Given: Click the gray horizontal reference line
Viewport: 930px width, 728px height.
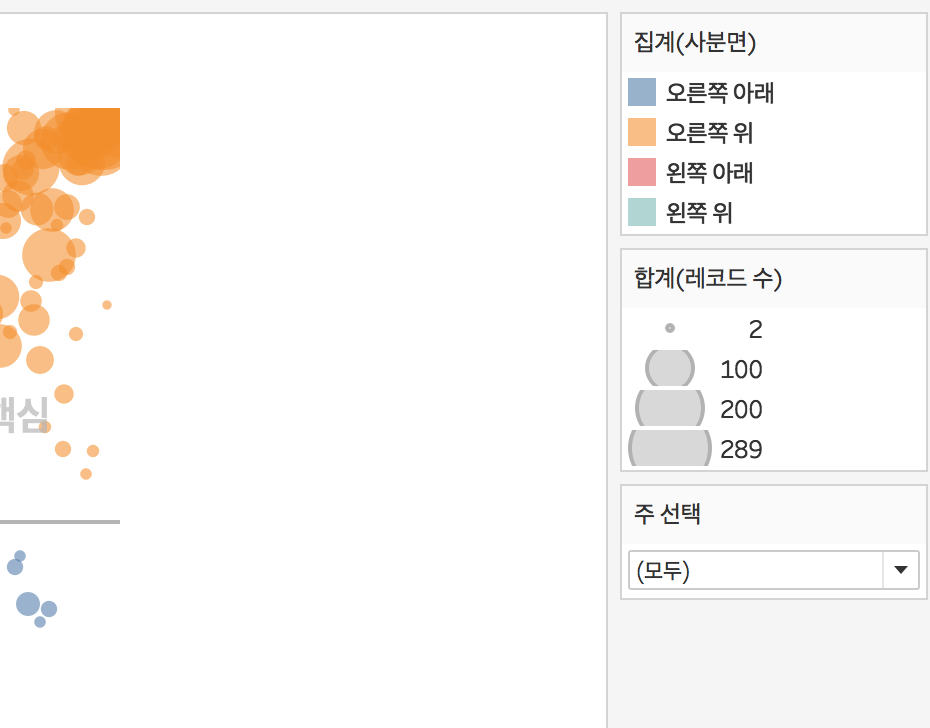Looking at the screenshot, I should (x=60, y=522).
